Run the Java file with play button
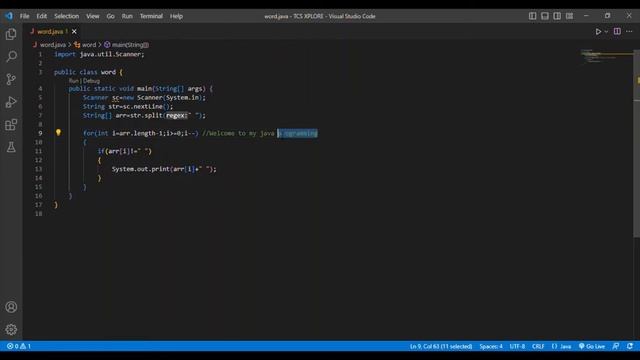Image resolution: width=640 pixels, height=360 pixels. click(598, 31)
